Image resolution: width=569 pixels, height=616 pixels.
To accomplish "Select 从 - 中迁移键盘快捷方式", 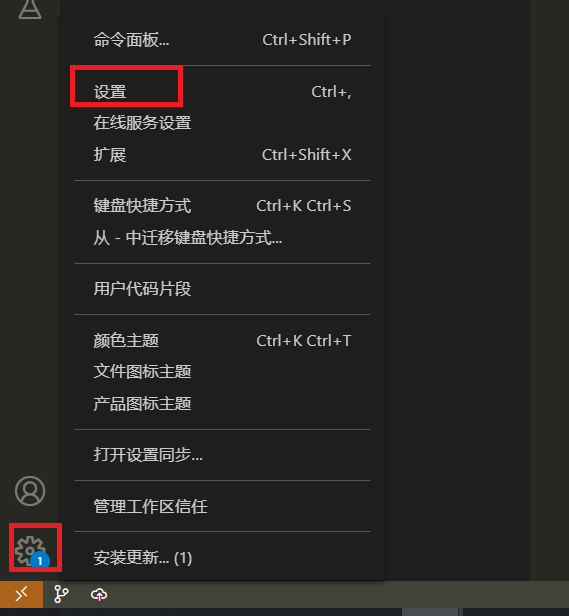I will (x=222, y=238).
